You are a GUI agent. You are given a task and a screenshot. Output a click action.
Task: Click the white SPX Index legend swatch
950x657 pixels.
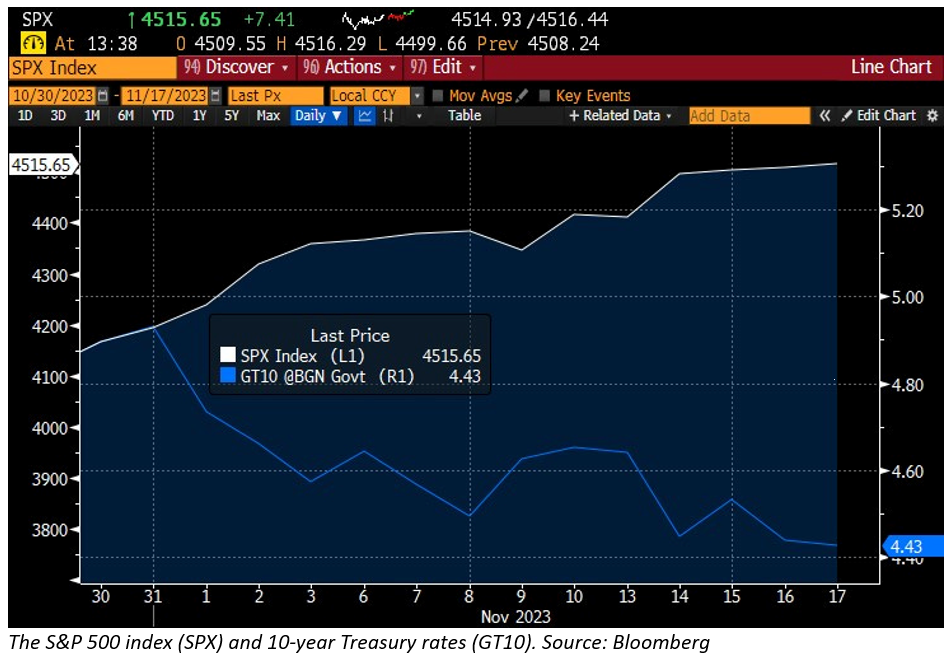(228, 356)
